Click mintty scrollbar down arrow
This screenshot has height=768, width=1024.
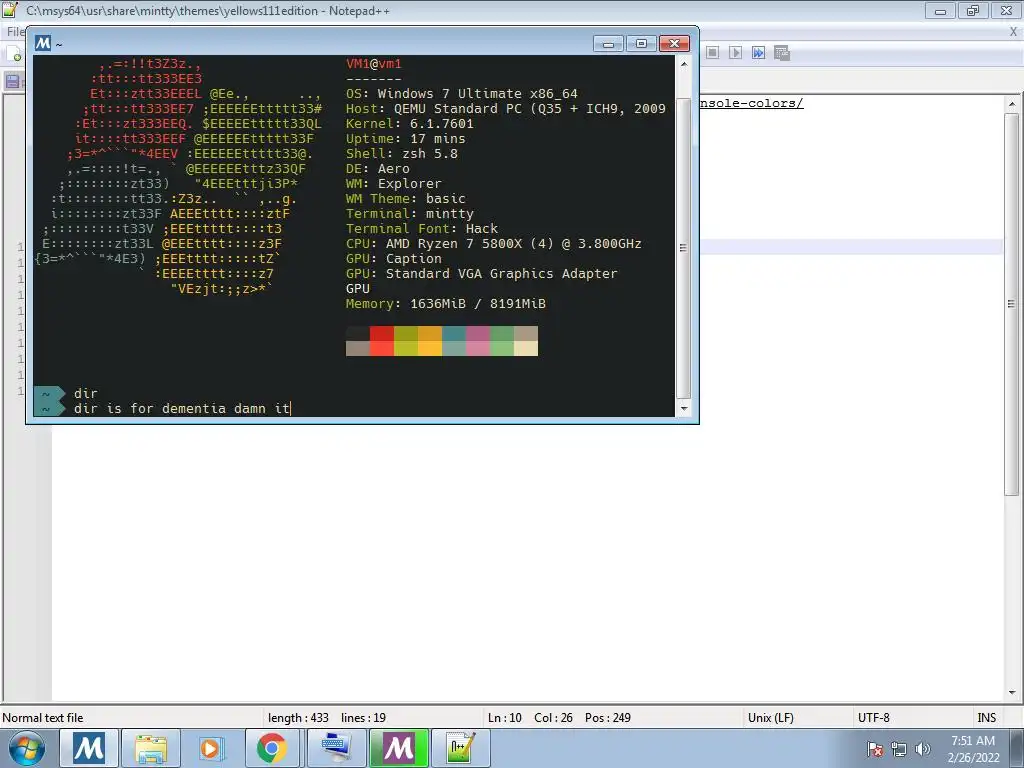click(x=684, y=409)
